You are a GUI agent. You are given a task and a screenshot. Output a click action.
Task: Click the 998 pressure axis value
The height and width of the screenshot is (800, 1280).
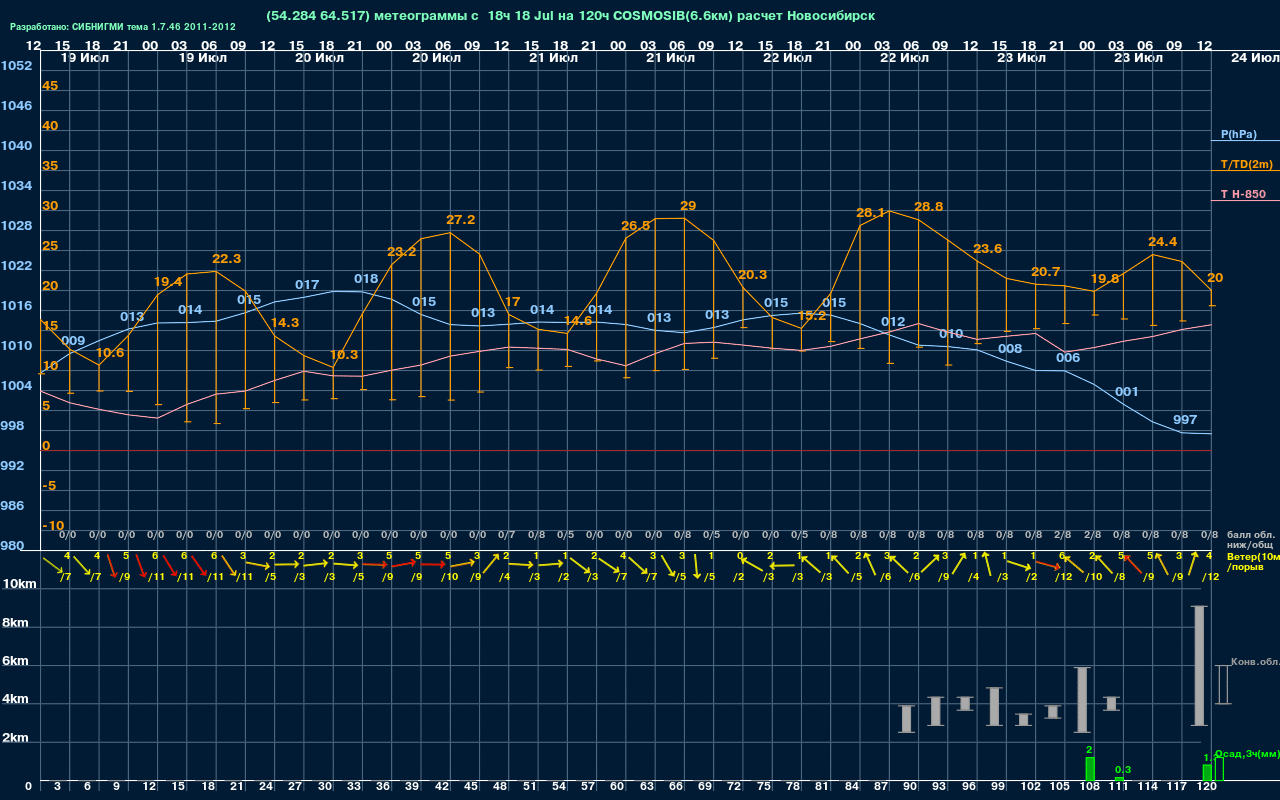pyautogui.click(x=13, y=425)
